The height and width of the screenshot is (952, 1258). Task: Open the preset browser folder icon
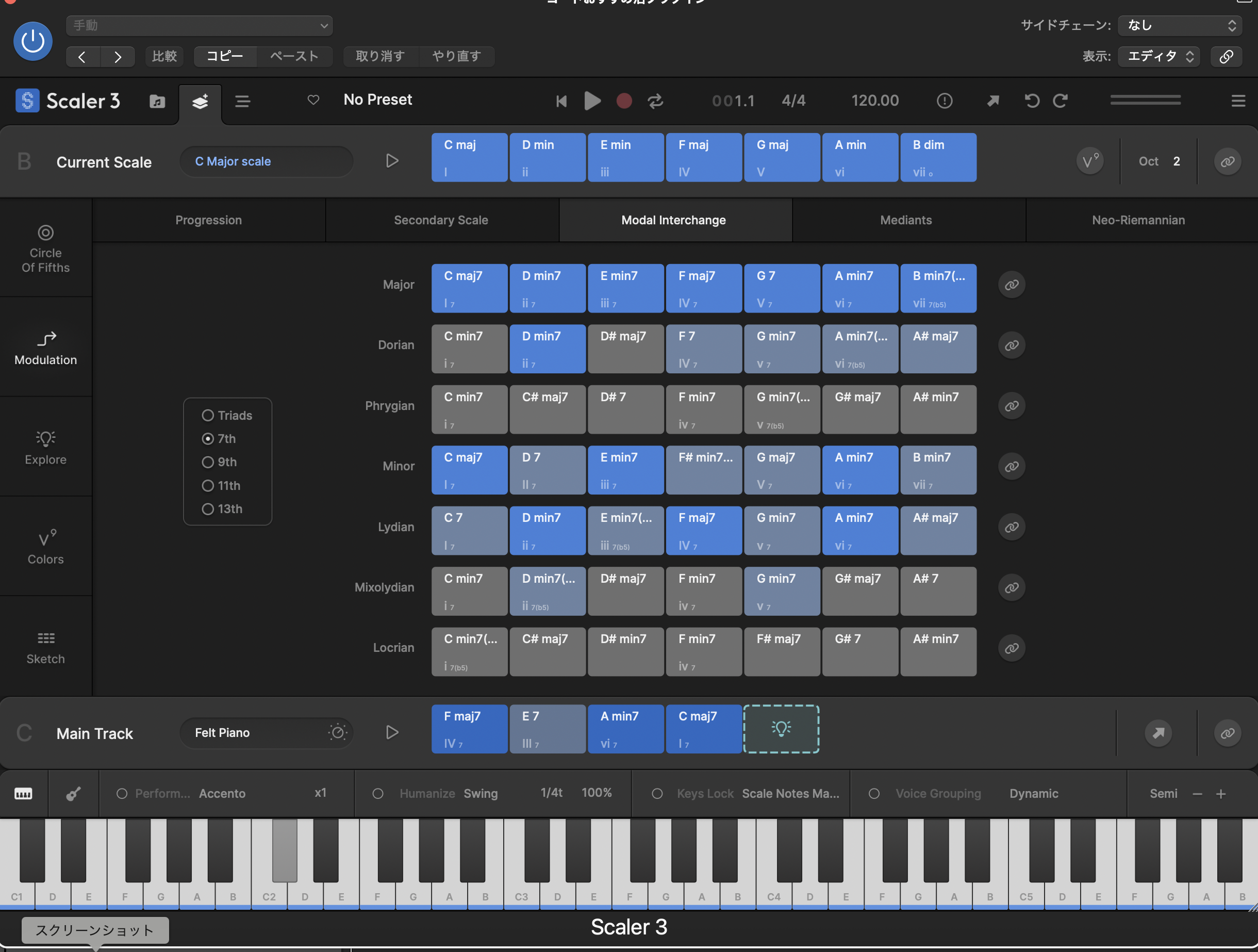(x=157, y=101)
